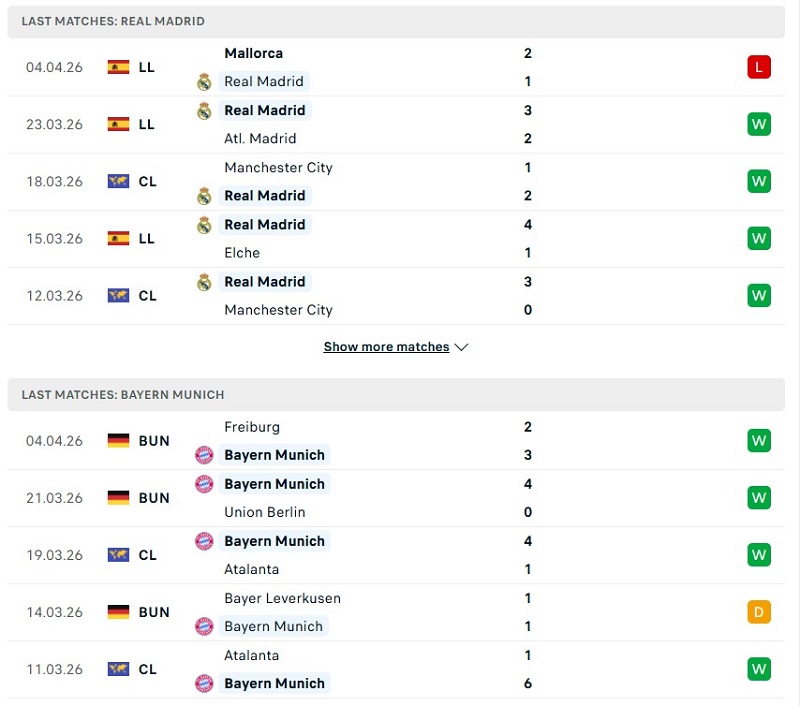Click the Real Madrid crest beside the Mallorca match
This screenshot has height=706, width=800.
[x=203, y=82]
